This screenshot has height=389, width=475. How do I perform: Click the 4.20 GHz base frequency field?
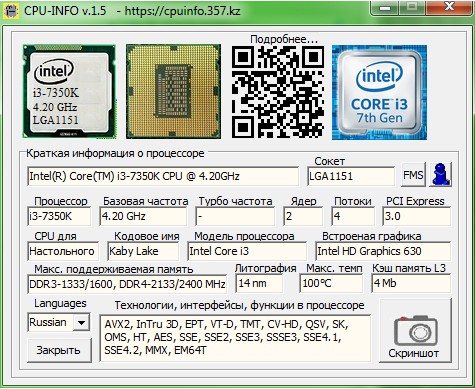coord(143,216)
